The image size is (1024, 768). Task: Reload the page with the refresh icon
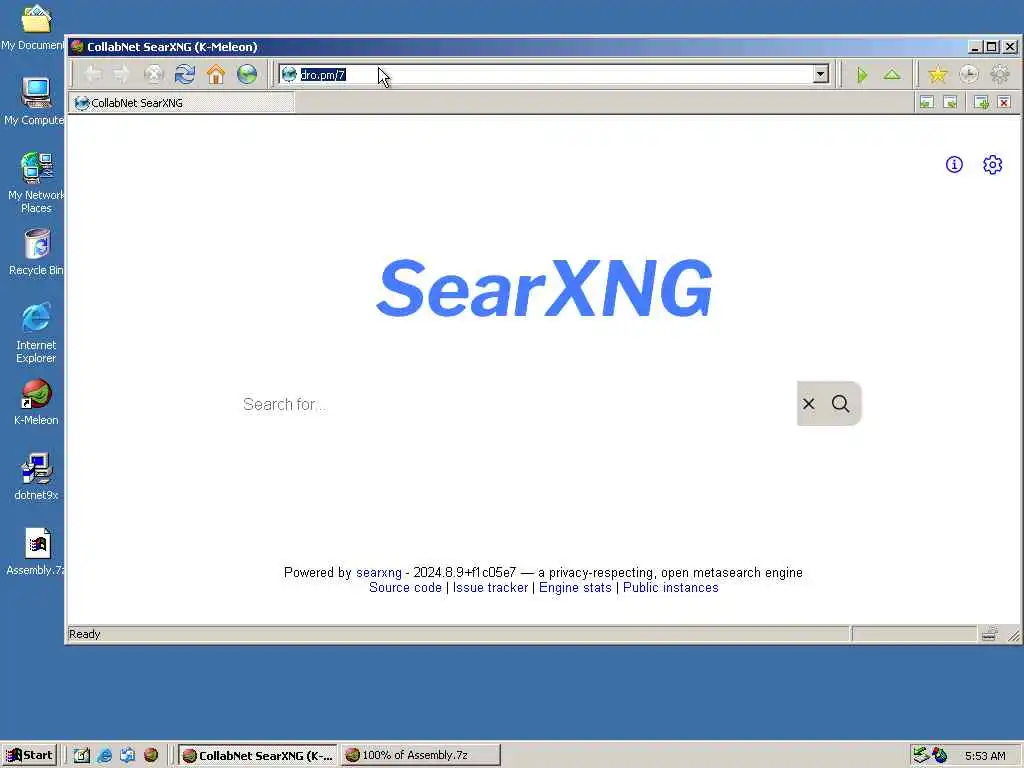[185, 74]
